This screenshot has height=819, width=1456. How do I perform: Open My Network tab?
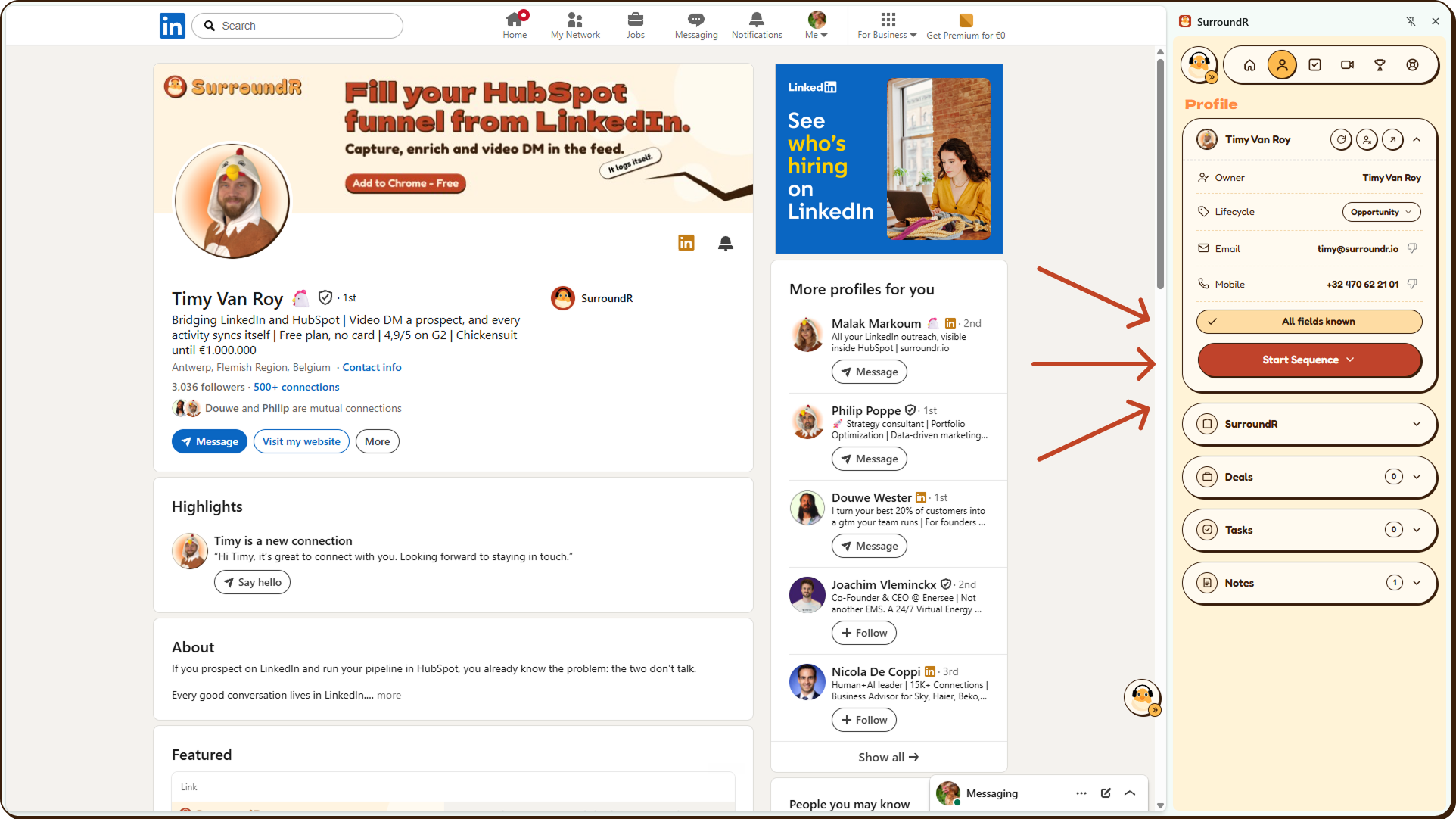(575, 25)
